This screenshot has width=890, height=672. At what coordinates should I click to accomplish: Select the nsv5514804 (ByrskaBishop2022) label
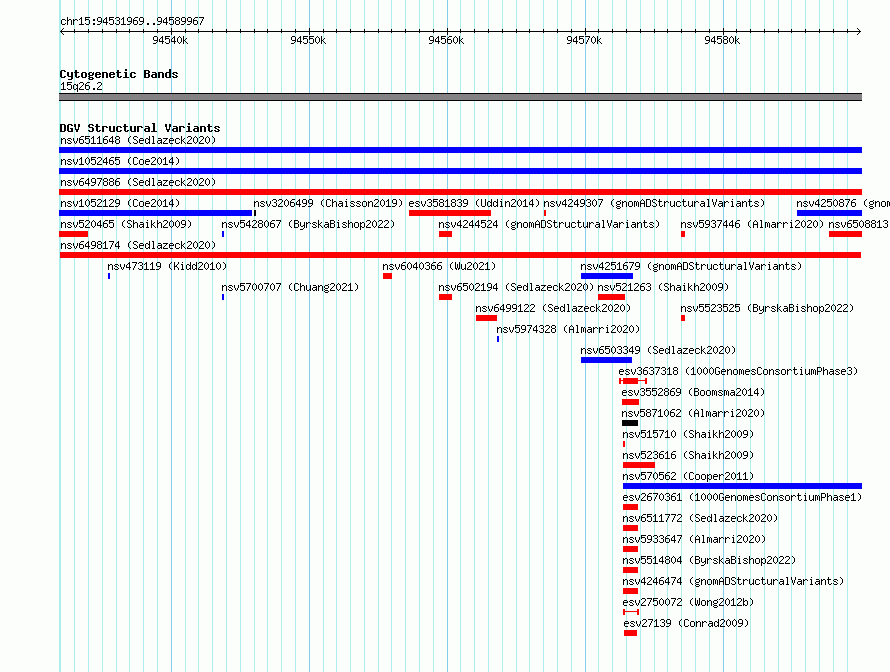pos(709,560)
